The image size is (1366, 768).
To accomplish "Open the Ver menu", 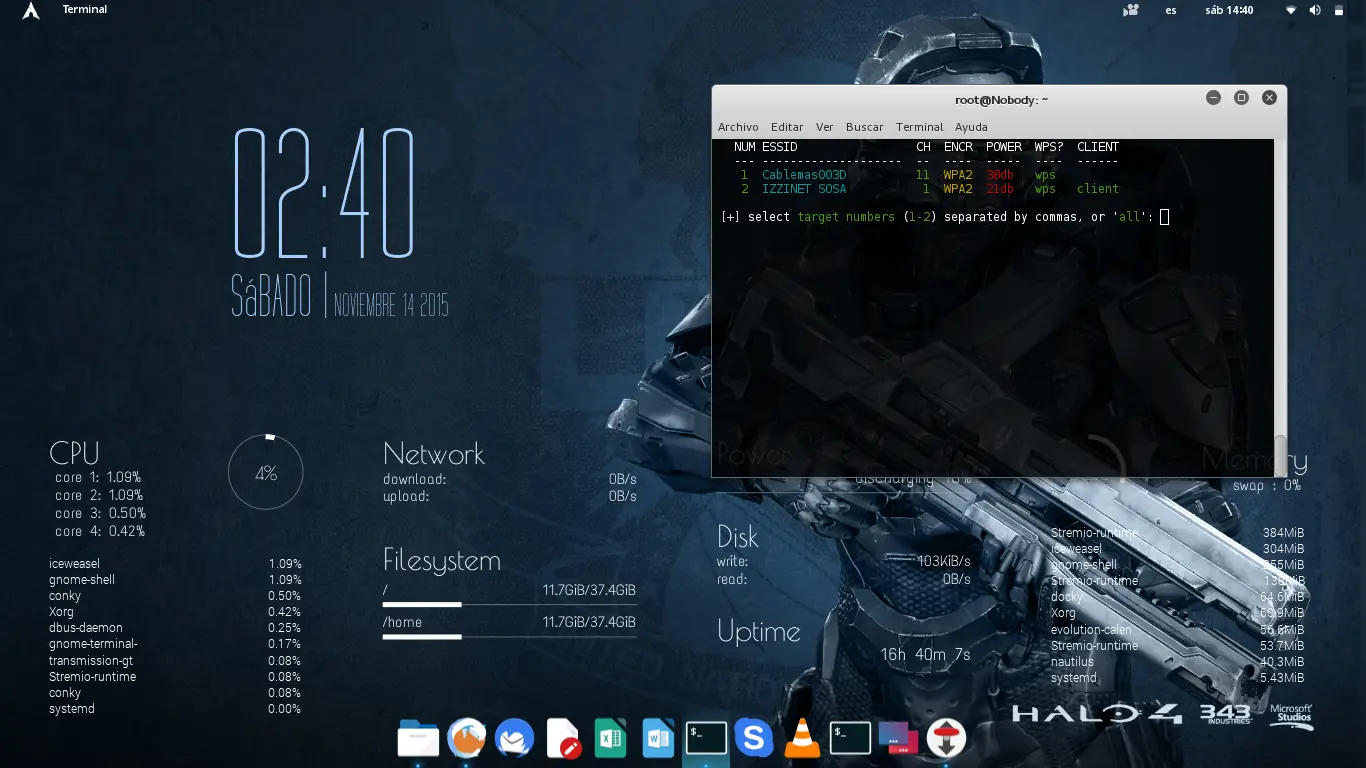I will [x=825, y=127].
